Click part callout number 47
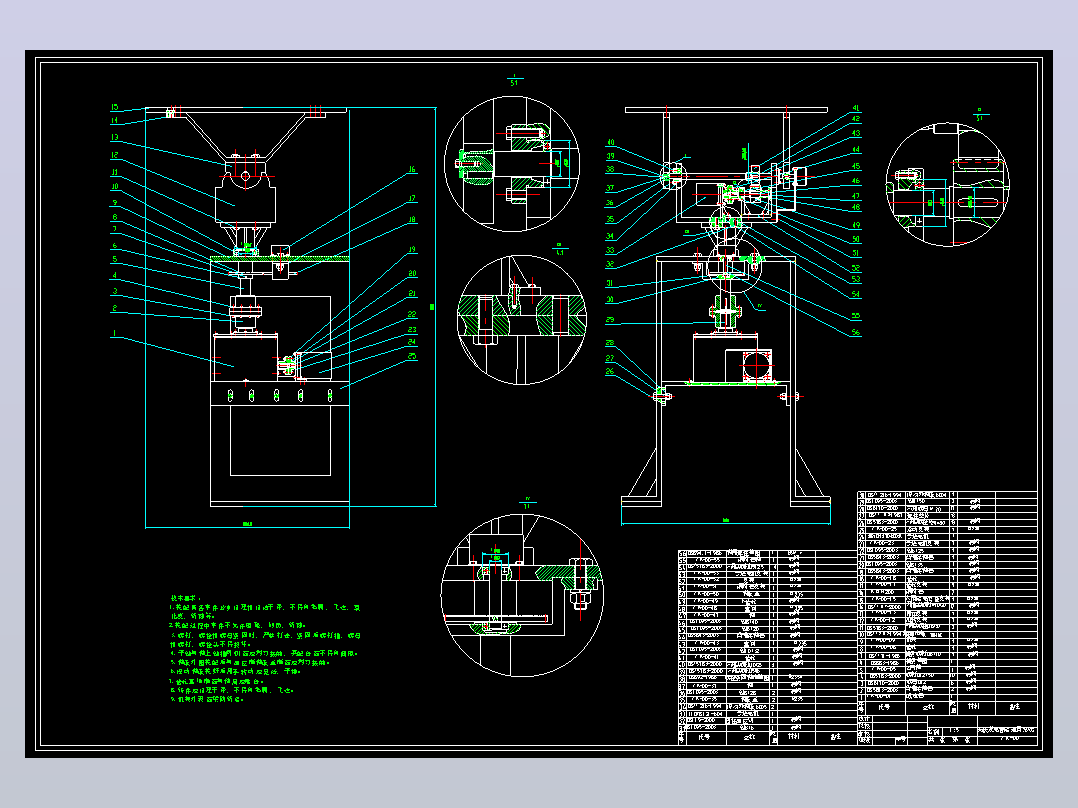The image size is (1078, 808). click(856, 197)
